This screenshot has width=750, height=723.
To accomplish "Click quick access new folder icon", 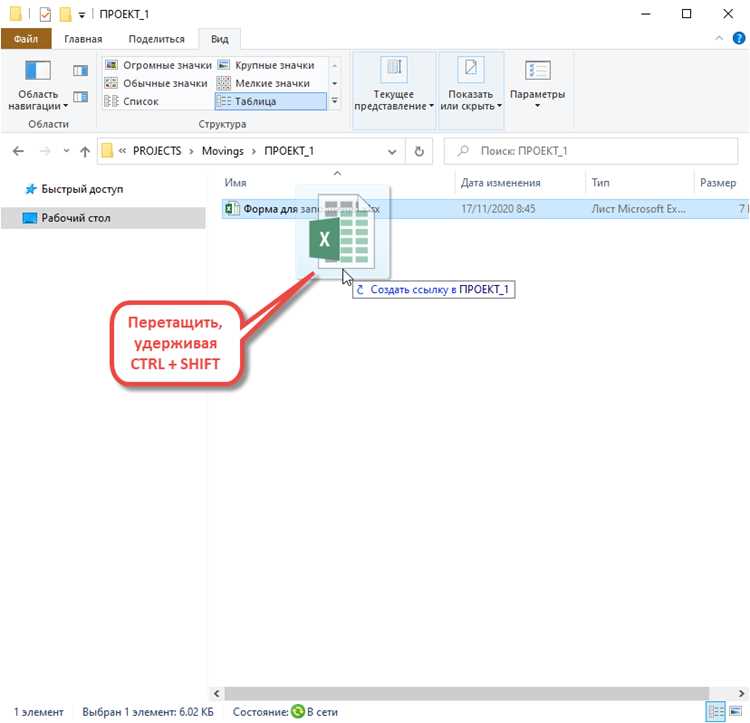I will (66, 14).
